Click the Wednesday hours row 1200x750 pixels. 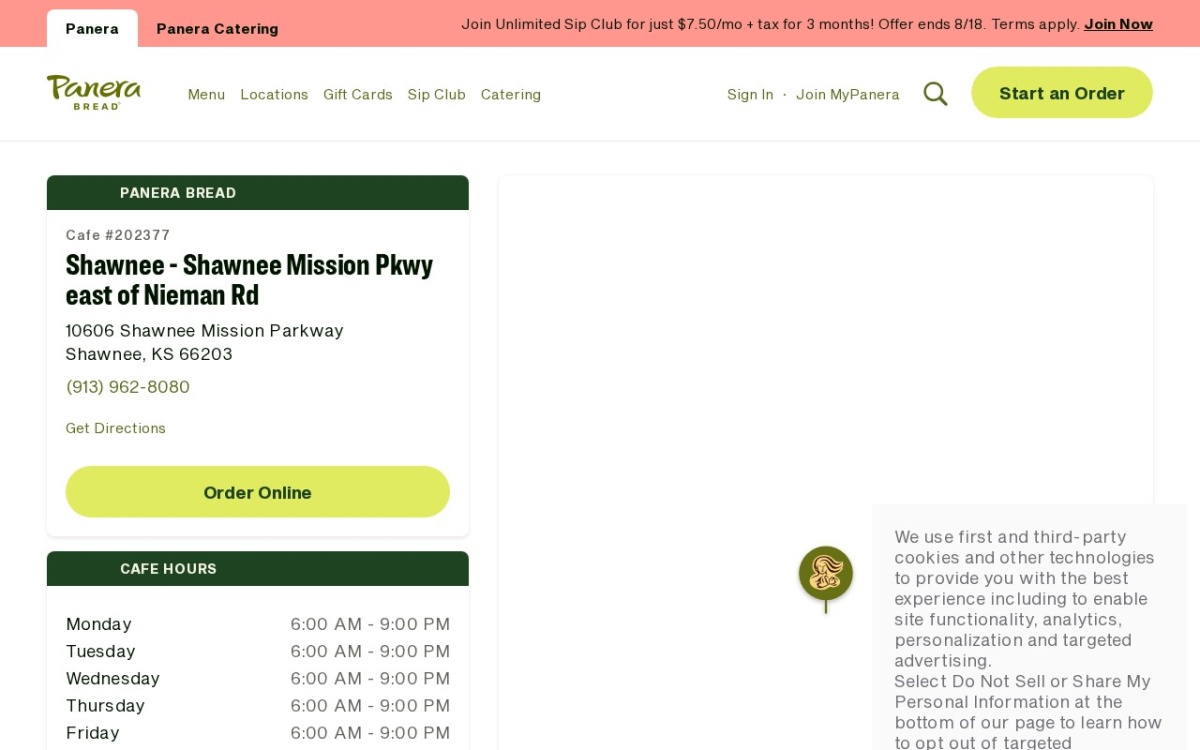coord(258,678)
